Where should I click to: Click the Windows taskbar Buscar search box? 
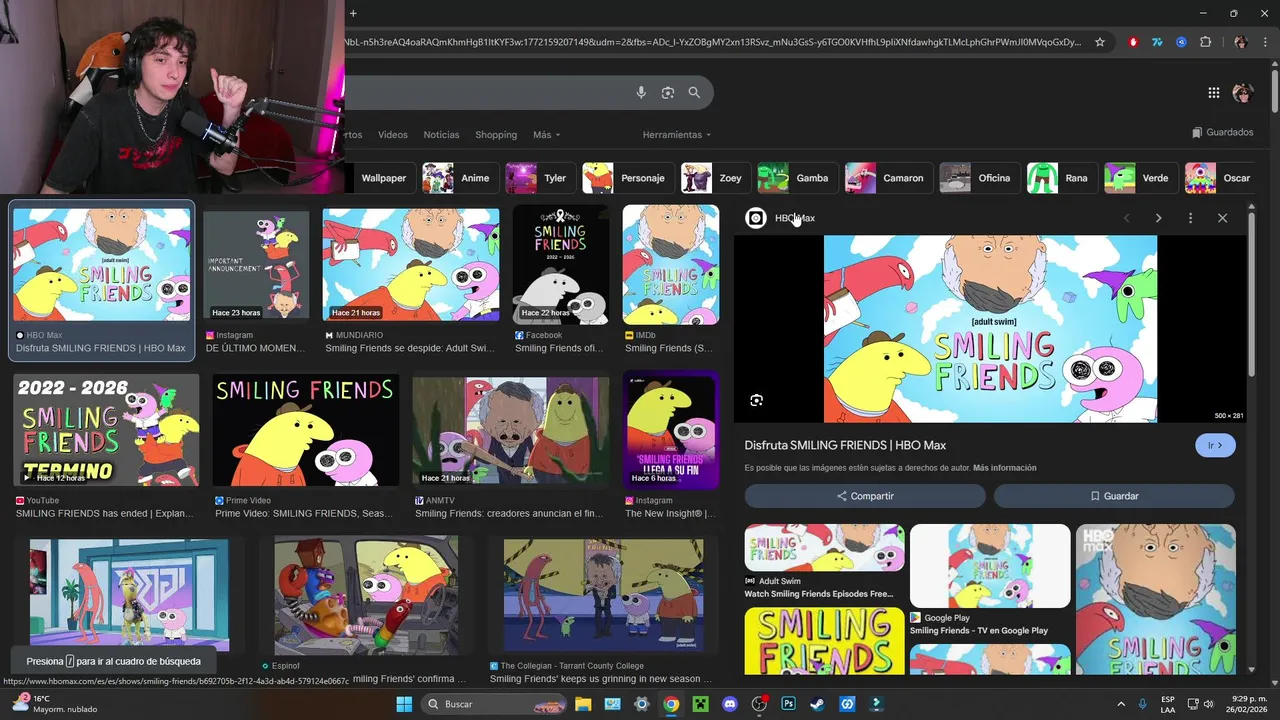click(492, 704)
